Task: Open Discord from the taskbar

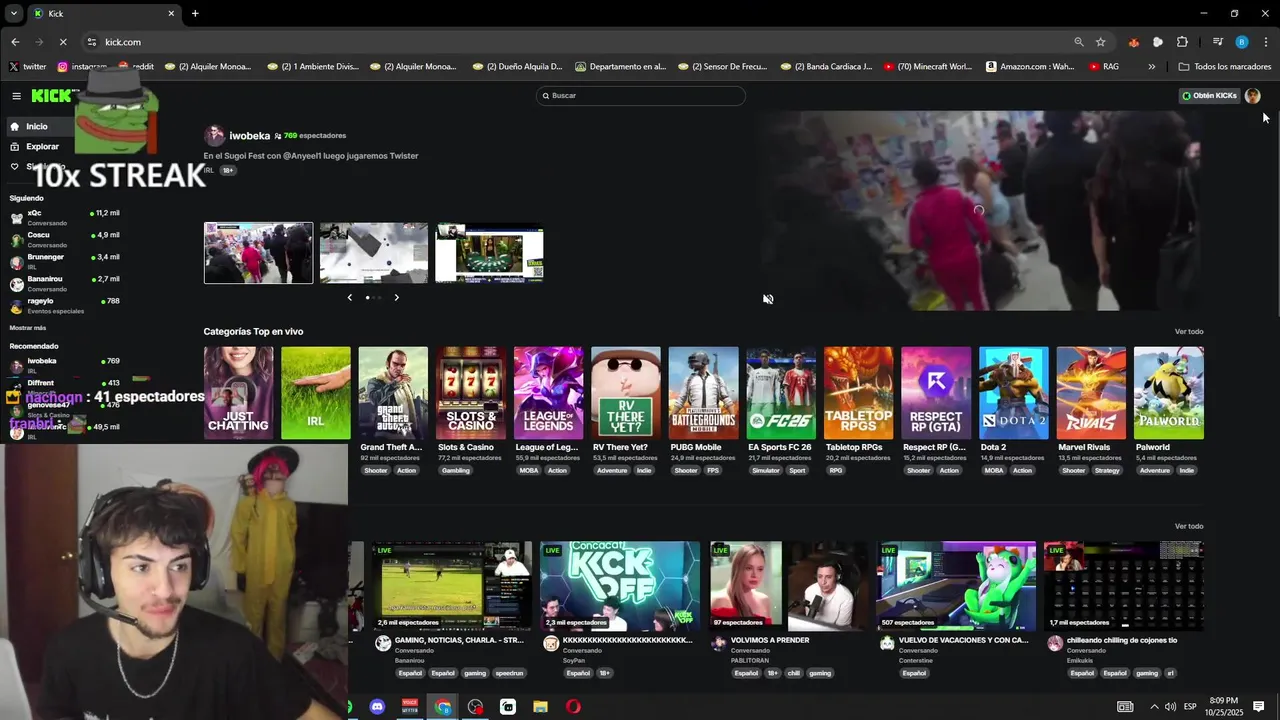Action: pyautogui.click(x=377, y=707)
